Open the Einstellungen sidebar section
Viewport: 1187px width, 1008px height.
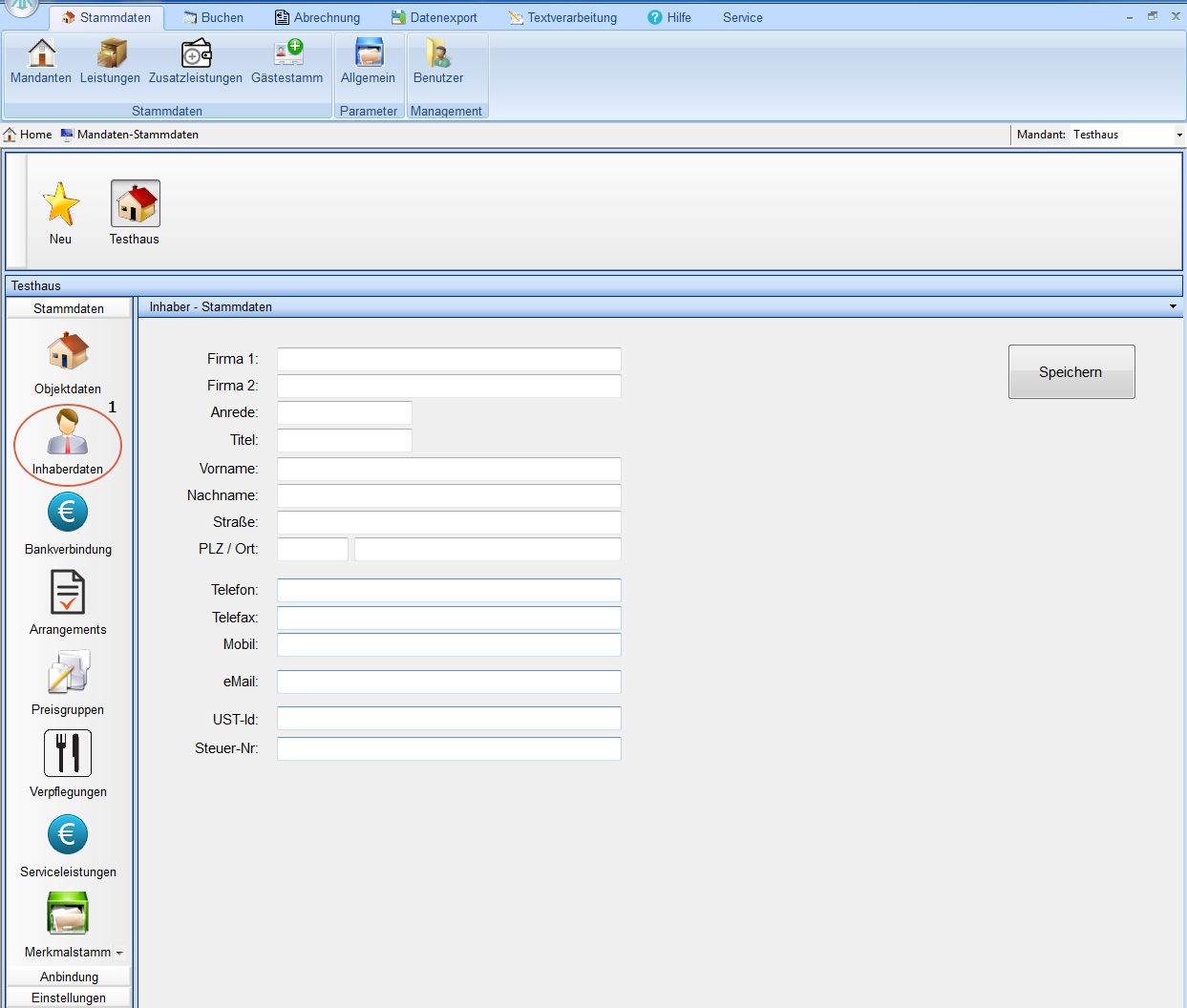coord(69,997)
